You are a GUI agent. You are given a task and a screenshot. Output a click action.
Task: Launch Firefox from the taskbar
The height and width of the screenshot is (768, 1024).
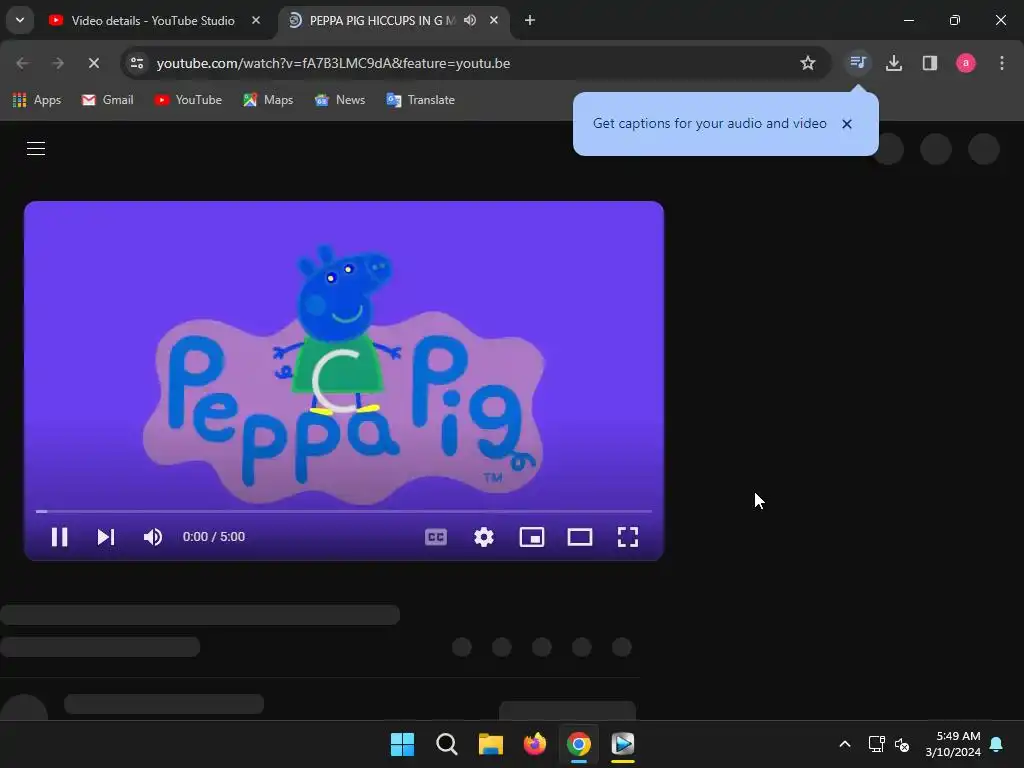point(535,744)
